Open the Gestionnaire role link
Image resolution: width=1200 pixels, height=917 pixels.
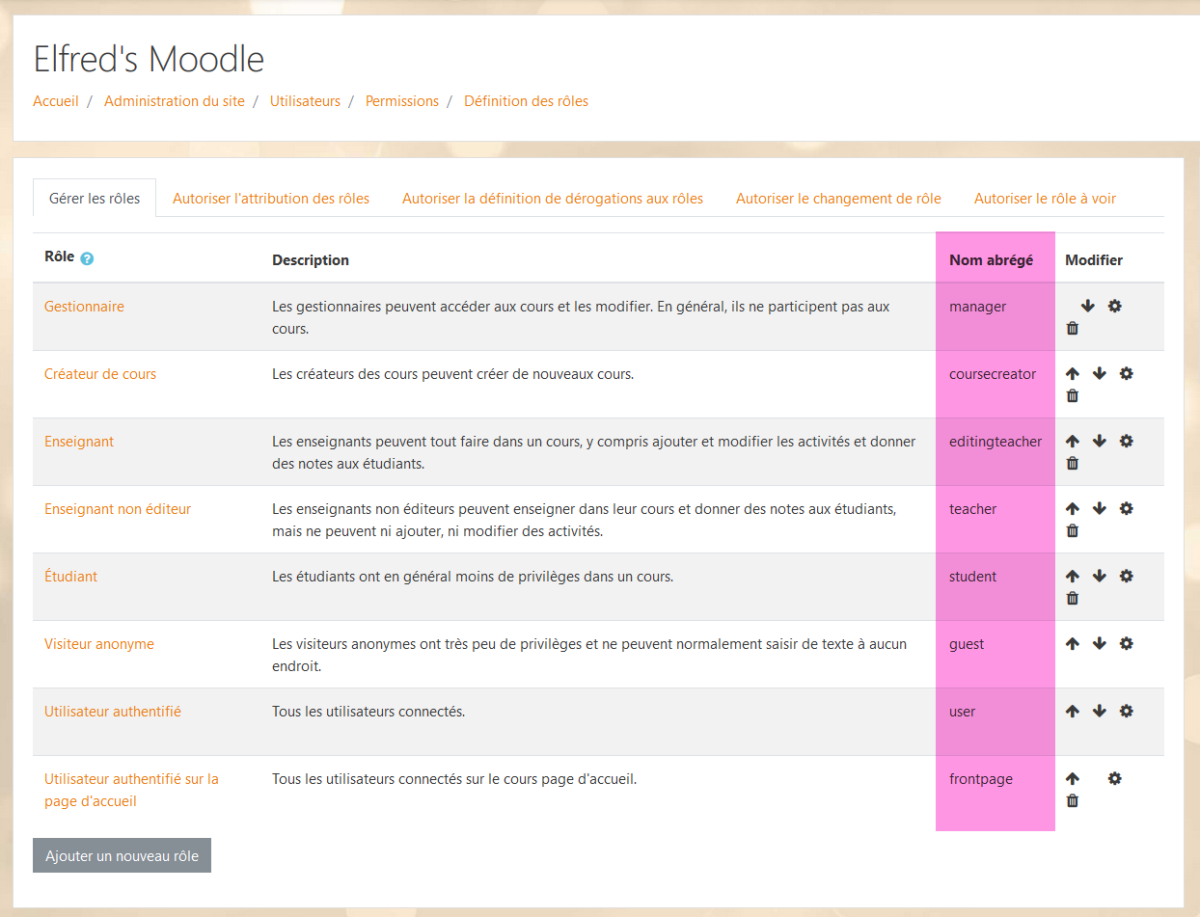pyautogui.click(x=84, y=306)
